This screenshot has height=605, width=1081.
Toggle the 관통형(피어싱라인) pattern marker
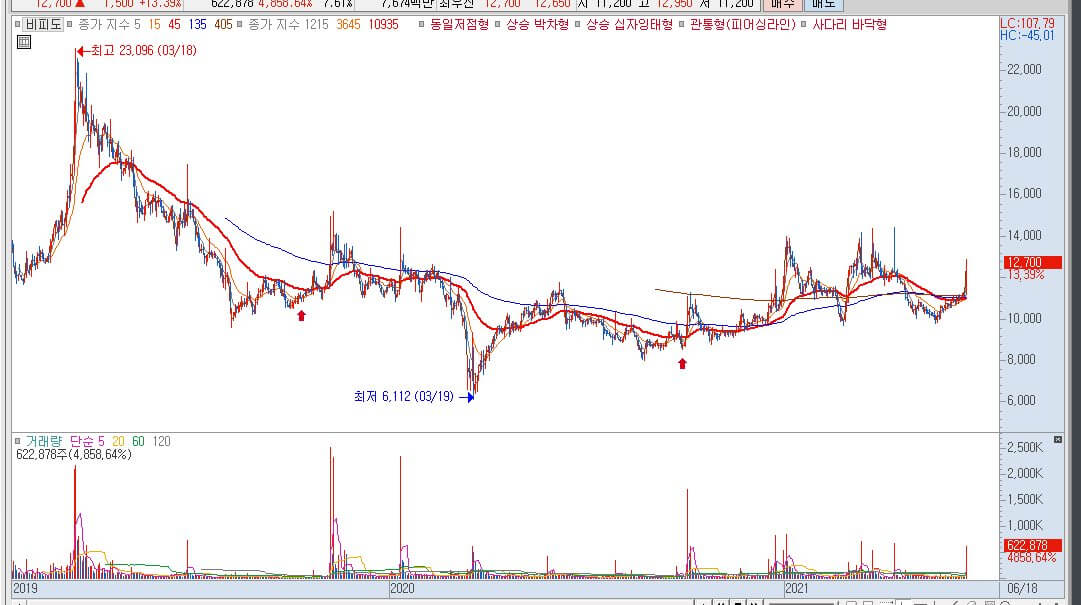click(x=681, y=25)
